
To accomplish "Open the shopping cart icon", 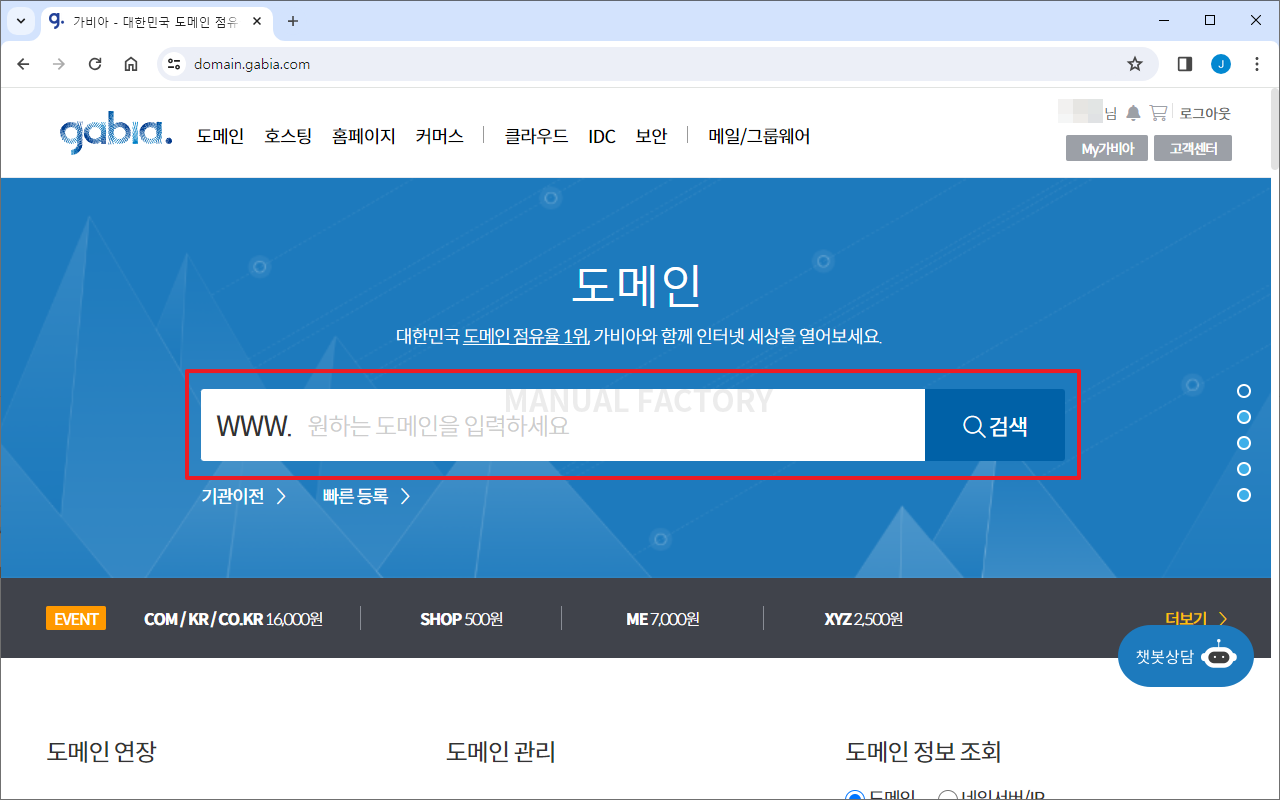I will [1158, 113].
